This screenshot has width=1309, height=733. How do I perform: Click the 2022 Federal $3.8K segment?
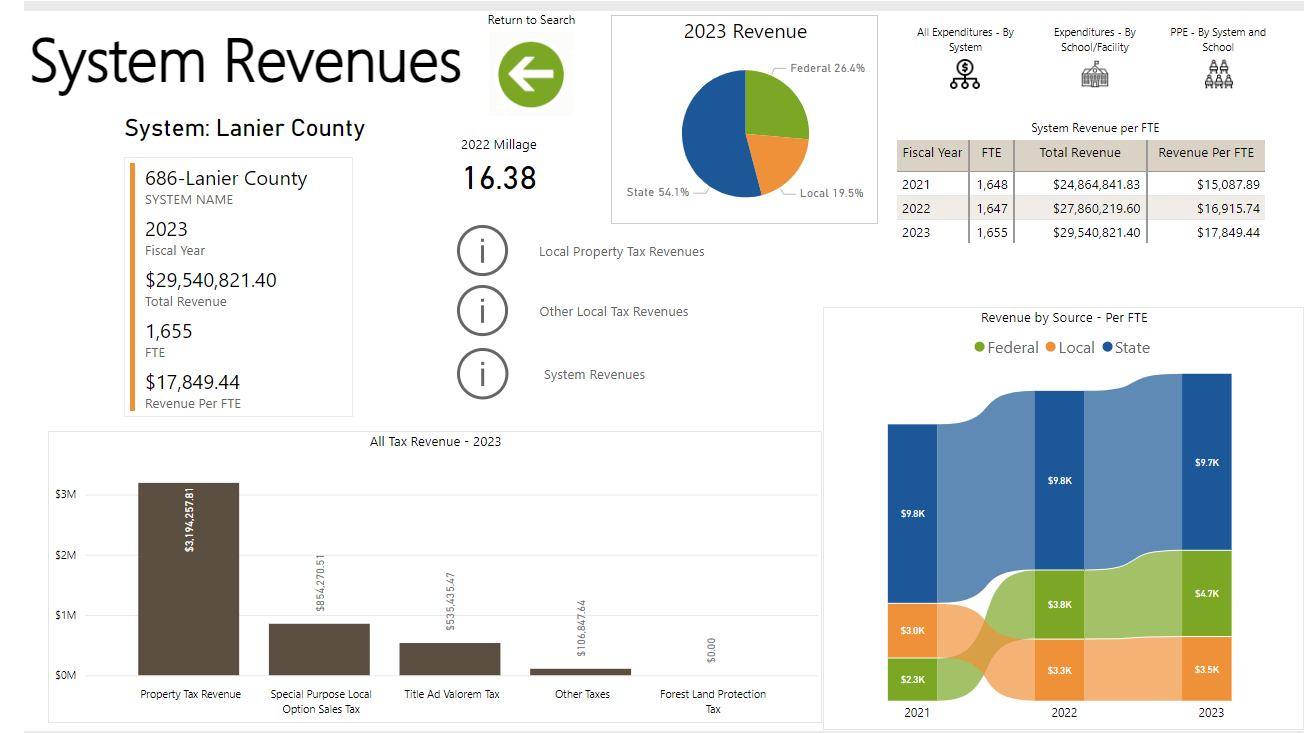1059,604
